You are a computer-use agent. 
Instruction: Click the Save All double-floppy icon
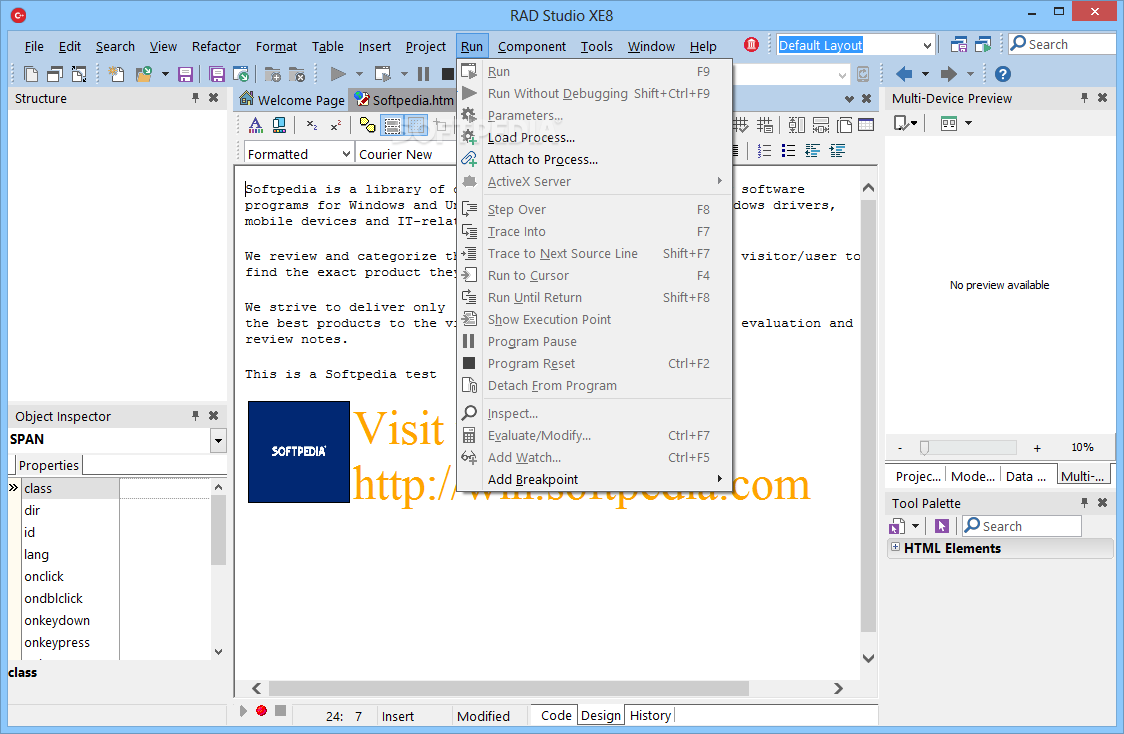(216, 74)
